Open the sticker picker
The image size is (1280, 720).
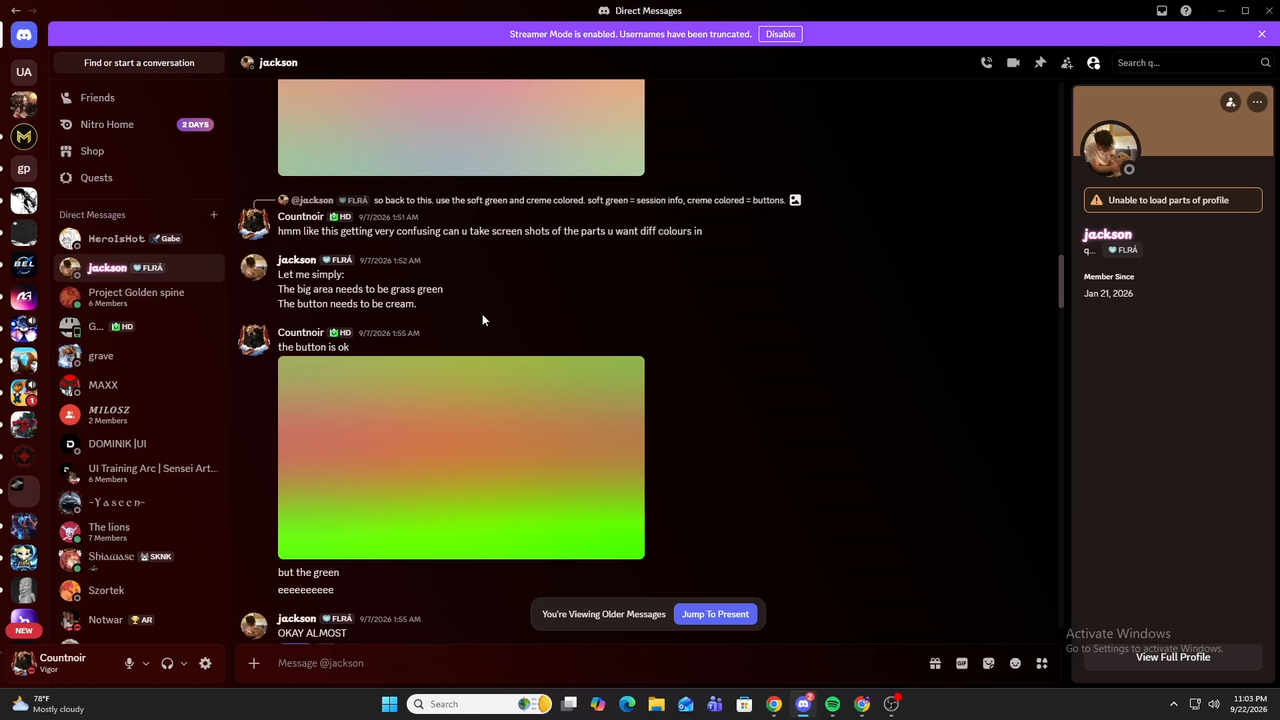pos(989,663)
